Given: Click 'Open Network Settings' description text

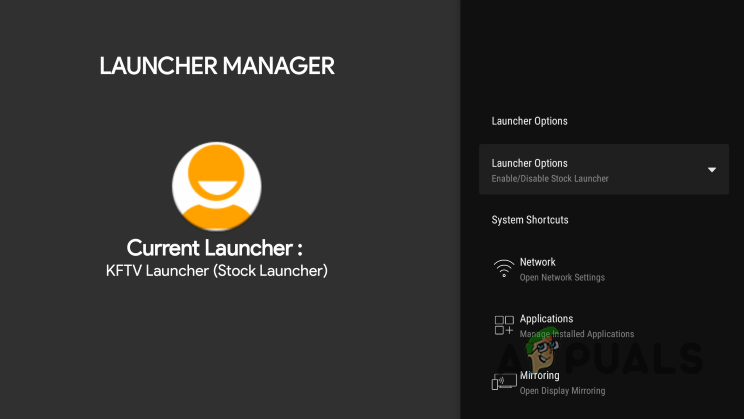Looking at the screenshot, I should pyautogui.click(x=562, y=277).
